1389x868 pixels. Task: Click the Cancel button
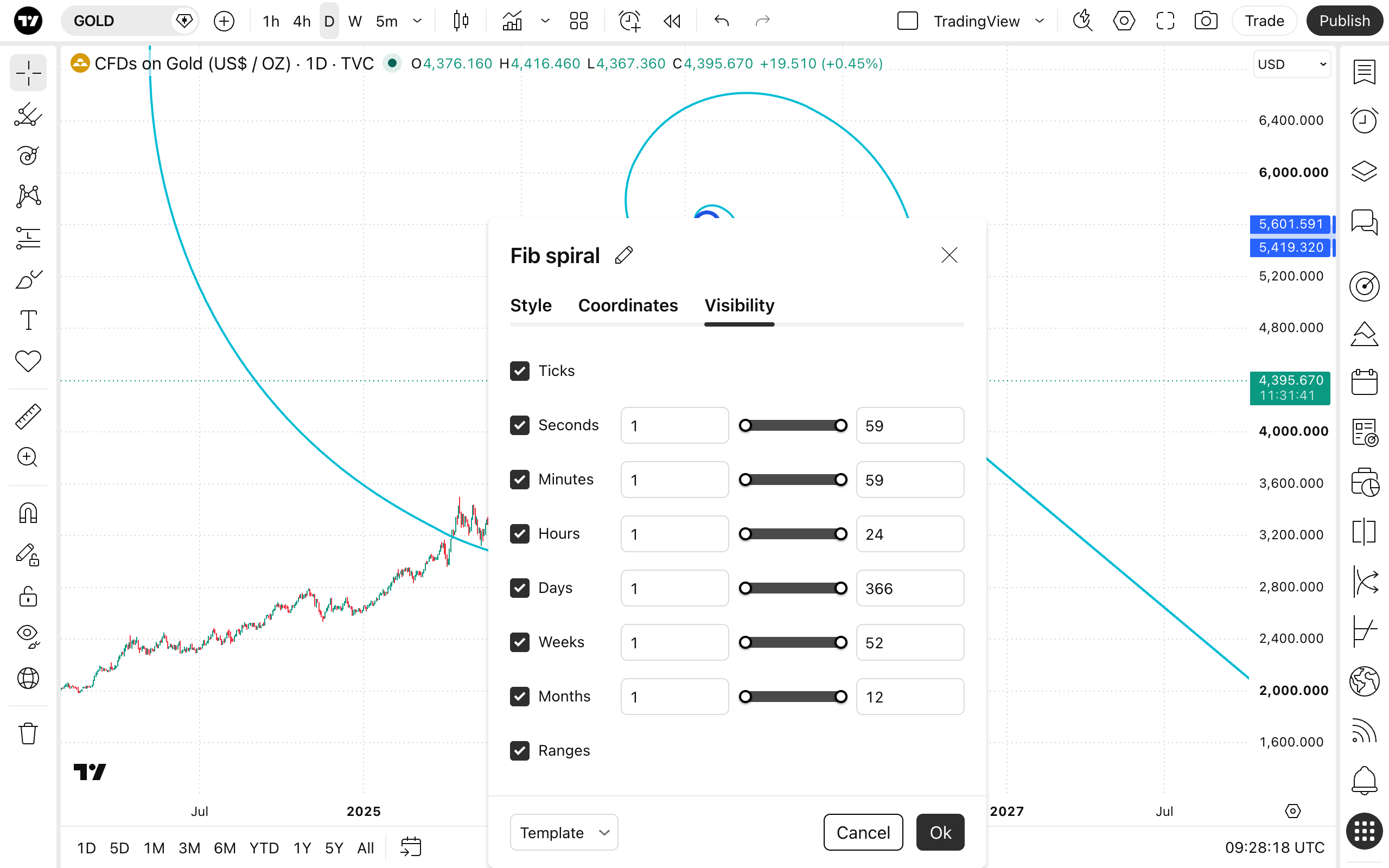(863, 832)
